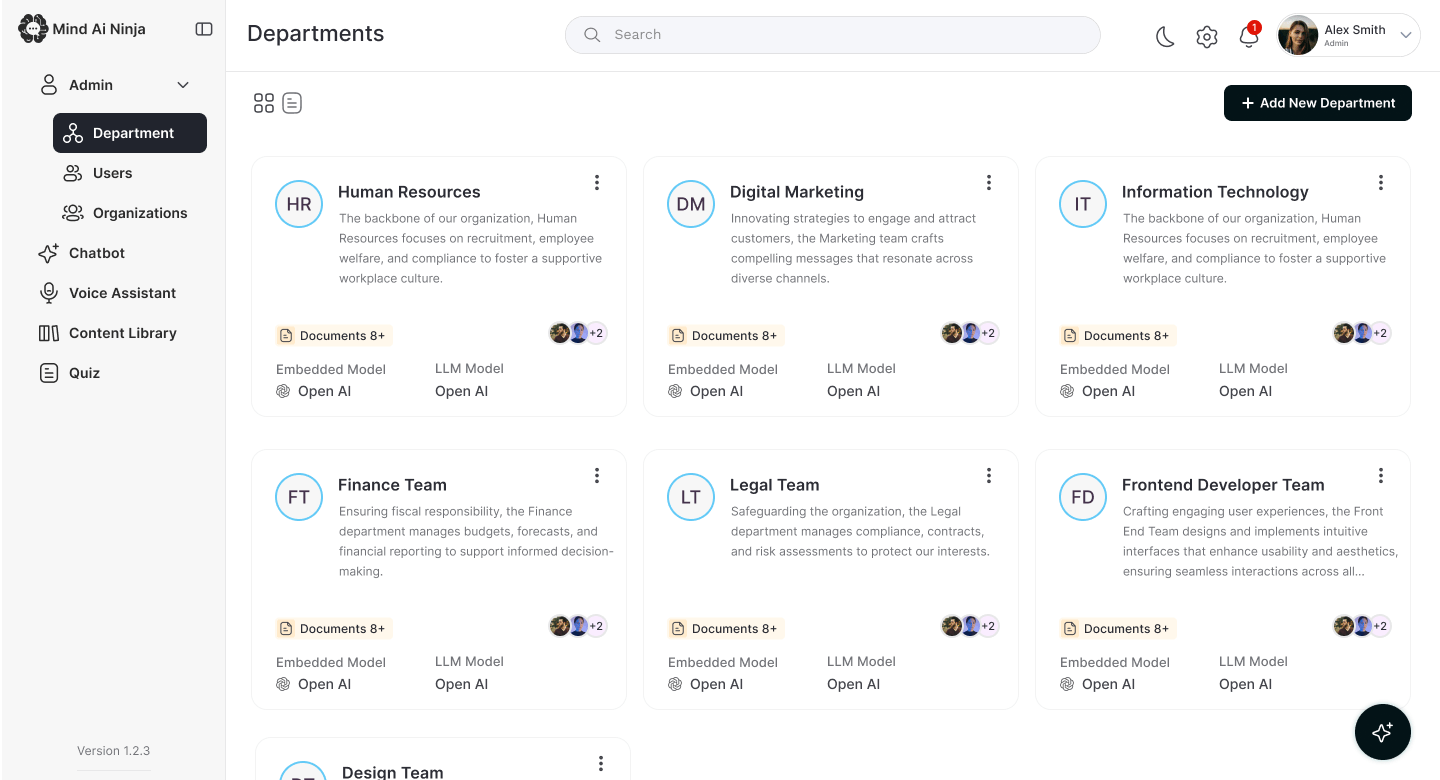Expand the Alex Smith profile dropdown
This screenshot has width=1440, height=780.
[1406, 35]
